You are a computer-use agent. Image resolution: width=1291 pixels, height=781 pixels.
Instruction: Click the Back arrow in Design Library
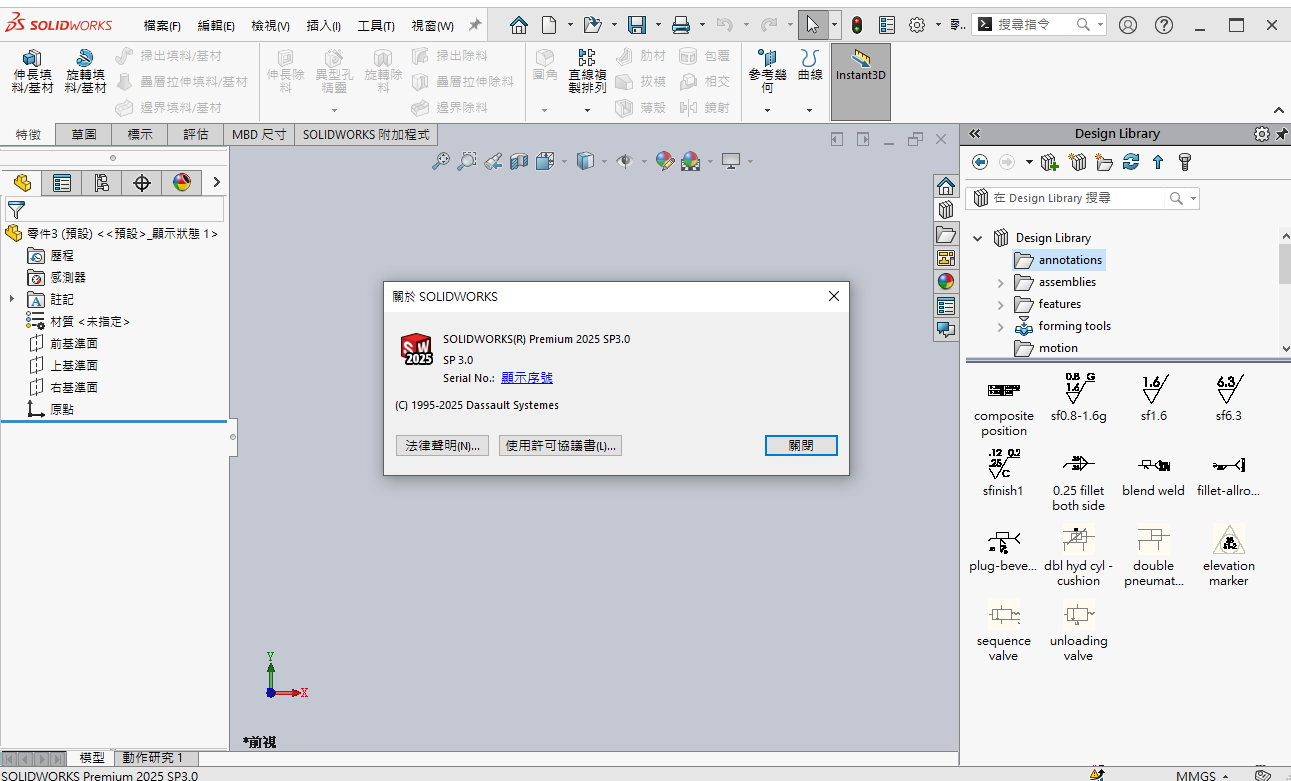980,162
